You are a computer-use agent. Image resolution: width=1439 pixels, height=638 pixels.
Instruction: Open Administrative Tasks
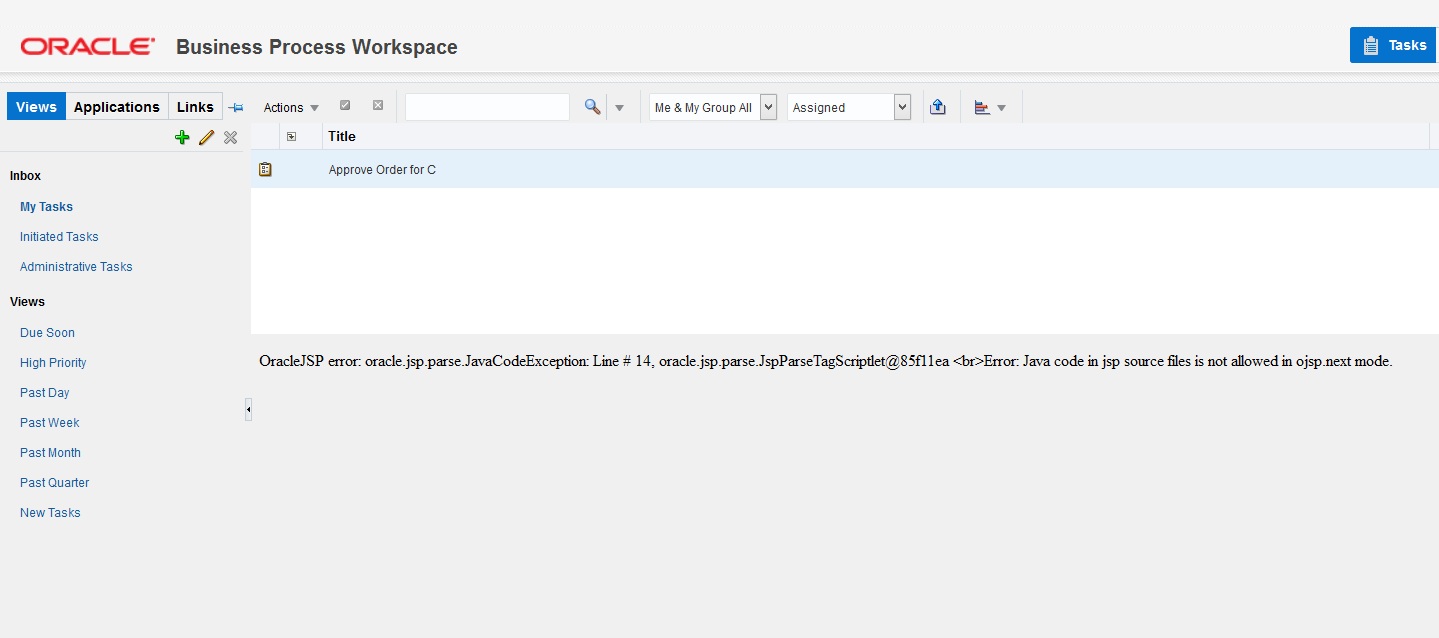tap(76, 267)
